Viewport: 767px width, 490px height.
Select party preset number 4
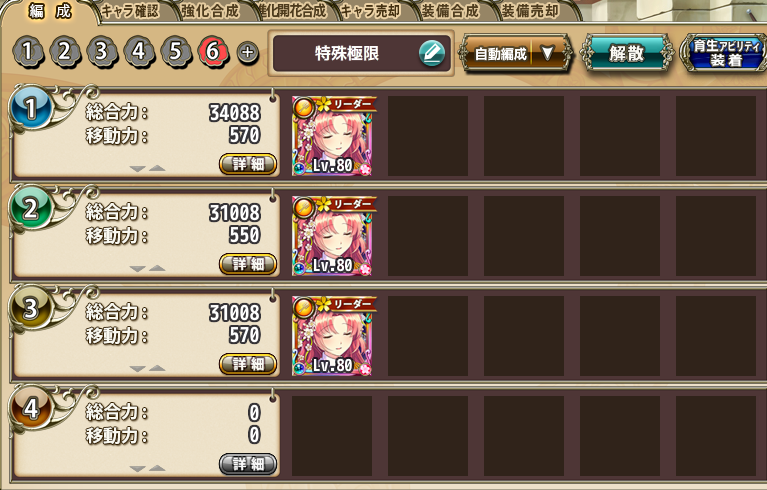[139, 51]
